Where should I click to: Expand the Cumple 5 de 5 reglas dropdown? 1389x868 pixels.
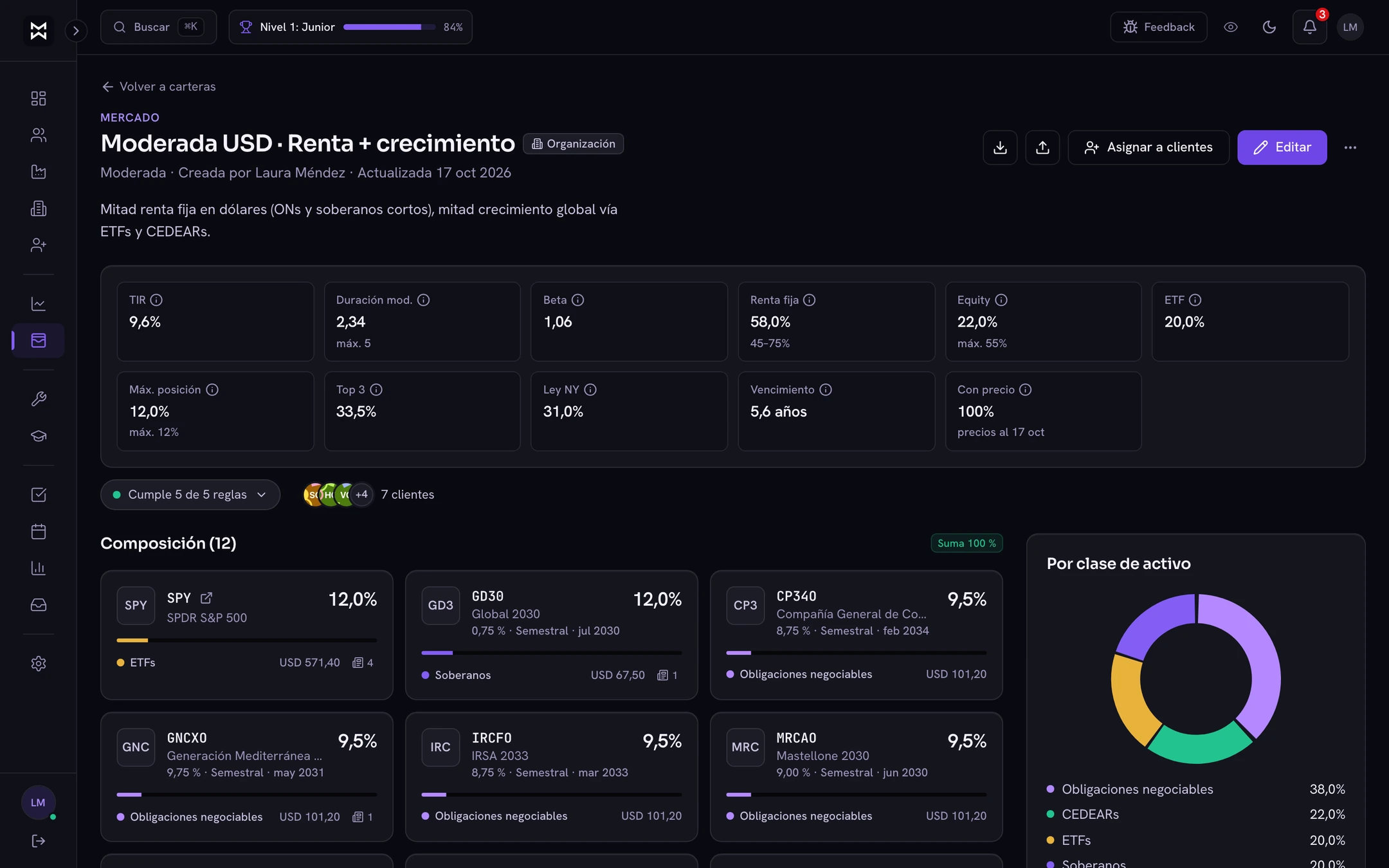[190, 494]
